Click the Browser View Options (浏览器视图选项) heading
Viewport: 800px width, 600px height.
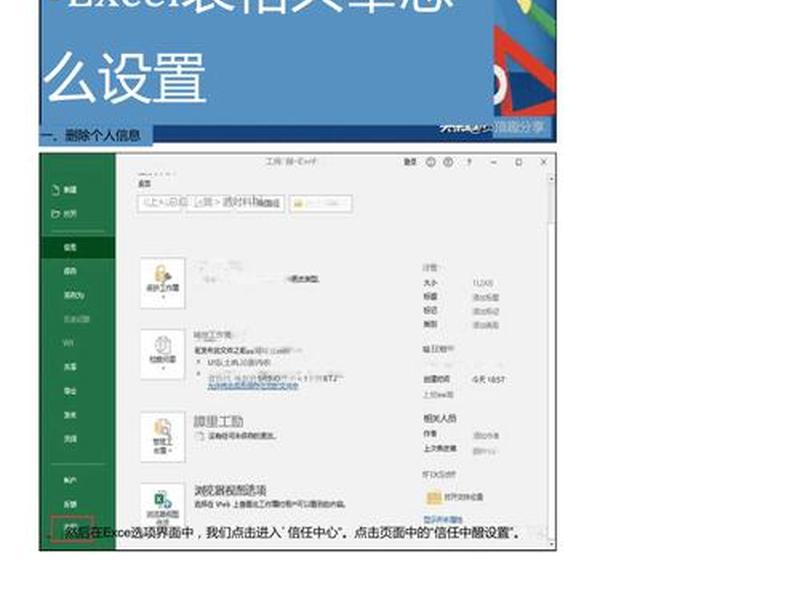pos(230,490)
